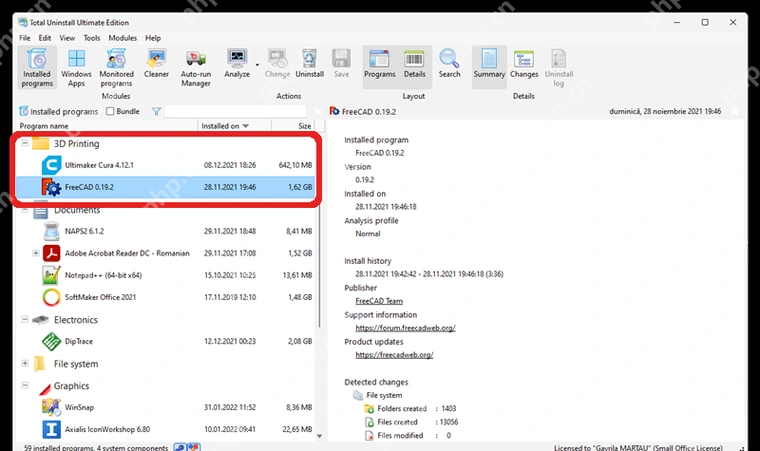Viewport: 760px width, 451px height.
Task: Open the File menu
Action: click(25, 38)
